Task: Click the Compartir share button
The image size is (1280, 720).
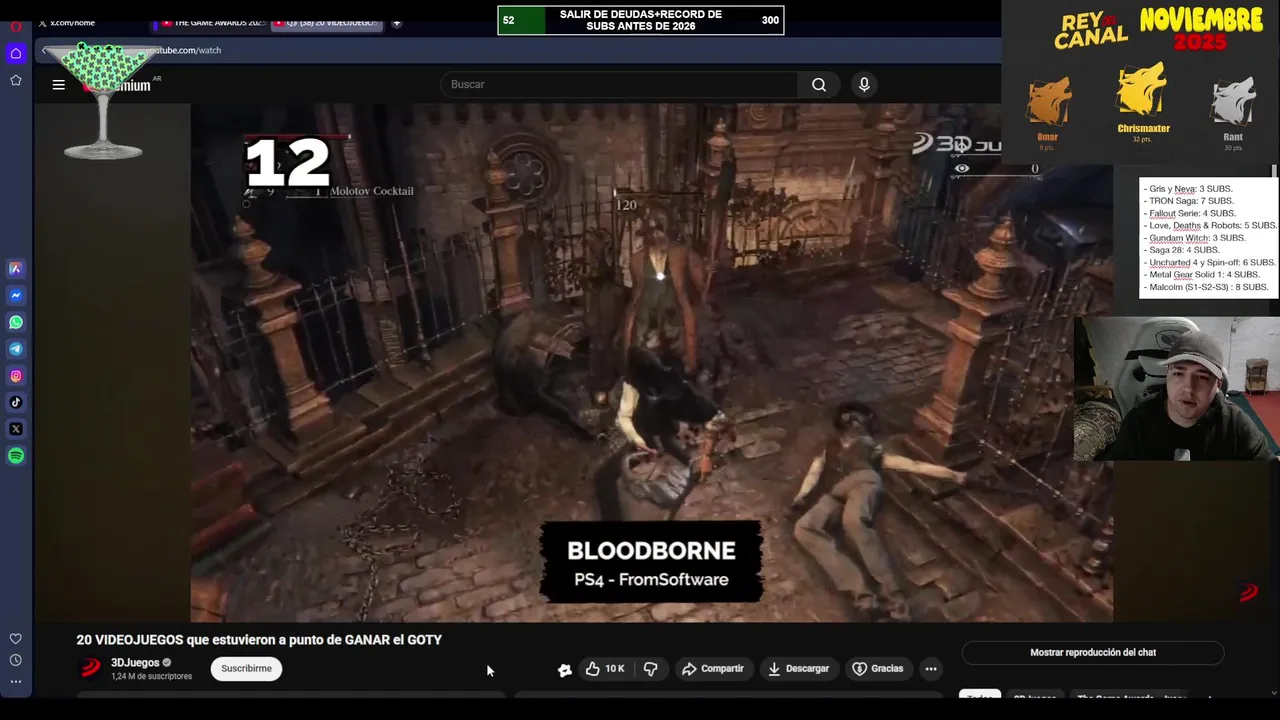Action: tap(713, 669)
